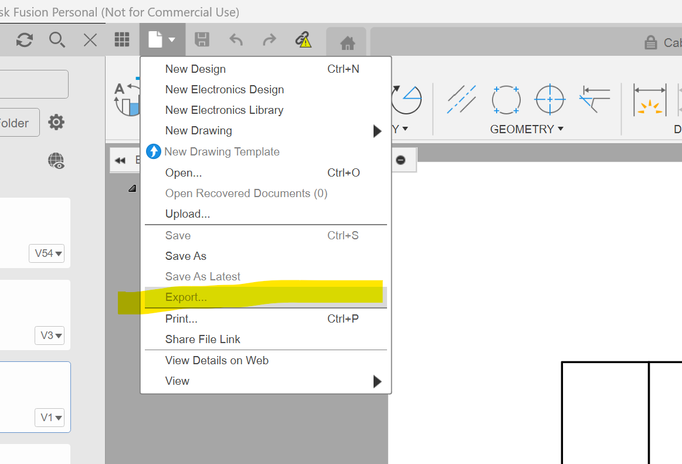Choose Export... from the File menu

(266, 297)
